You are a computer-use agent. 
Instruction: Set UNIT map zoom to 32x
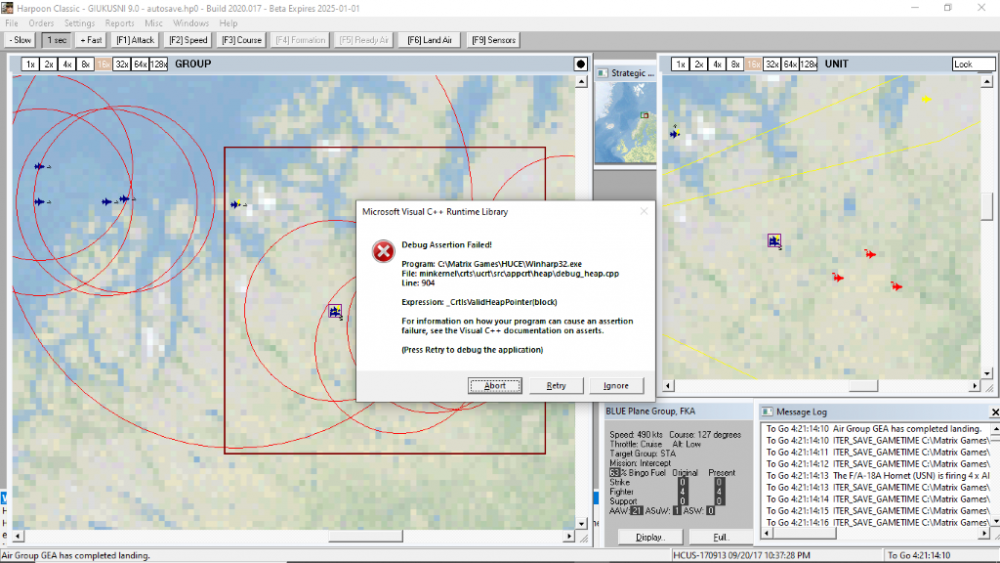[772, 64]
